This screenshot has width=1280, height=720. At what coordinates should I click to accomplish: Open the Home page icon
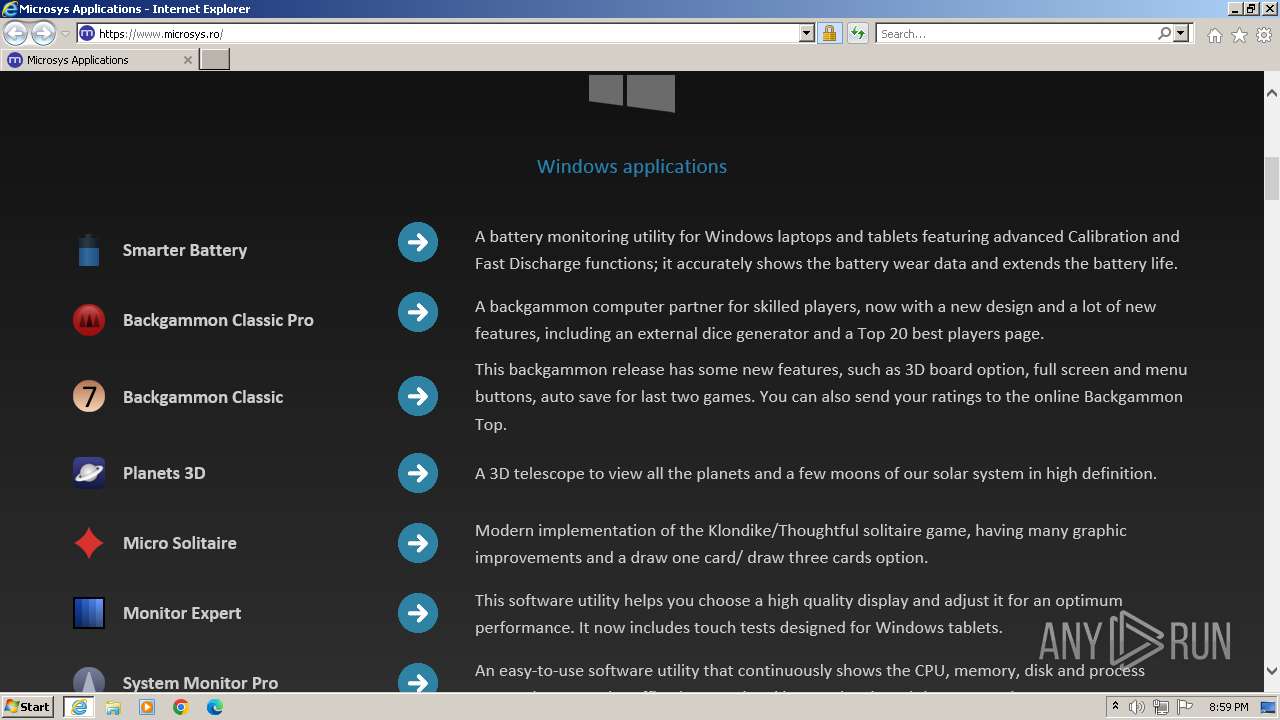(1214, 35)
